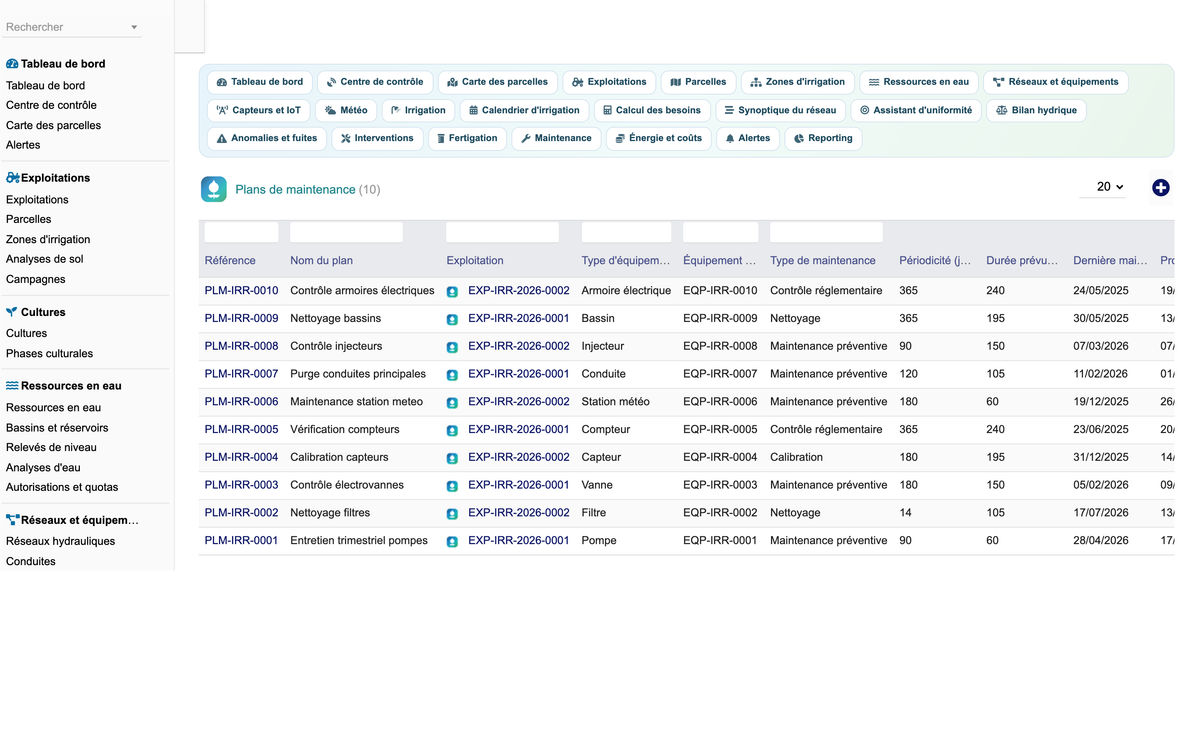Image resolution: width=1200 pixels, height=743 pixels.
Task: Click the Nom du plan filter field
Action: click(x=346, y=232)
